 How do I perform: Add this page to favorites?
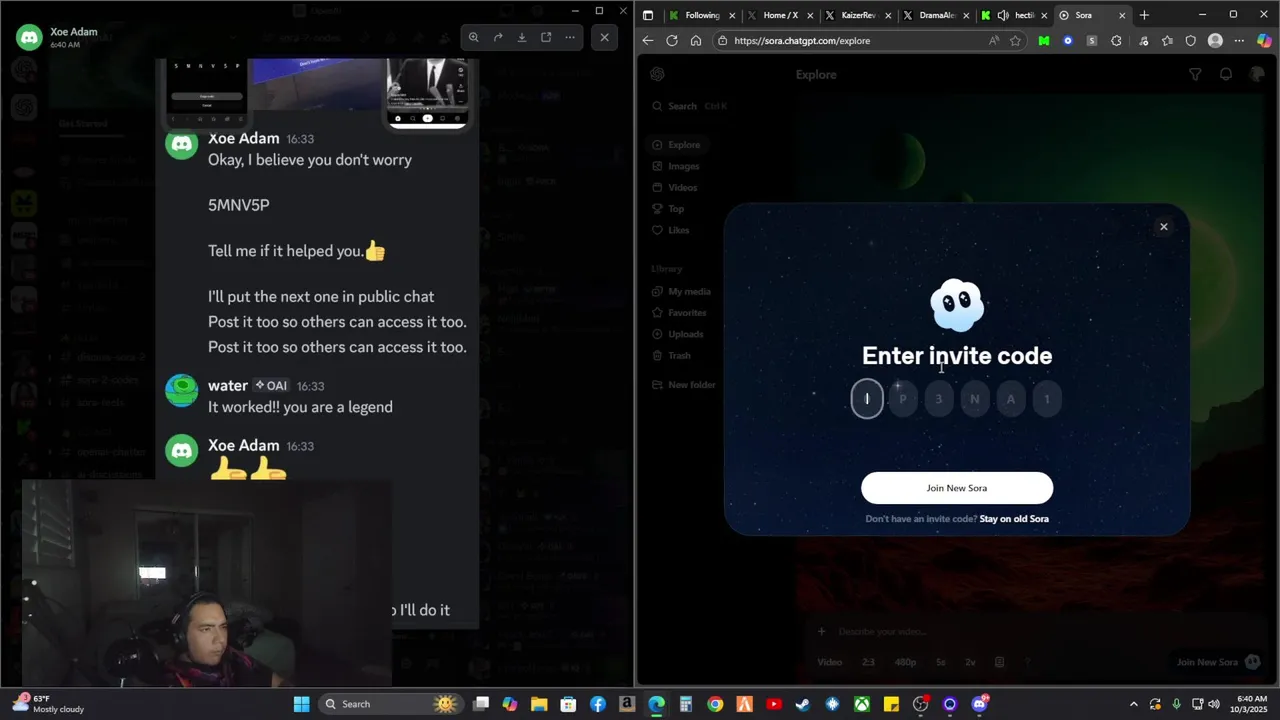coord(1016,41)
